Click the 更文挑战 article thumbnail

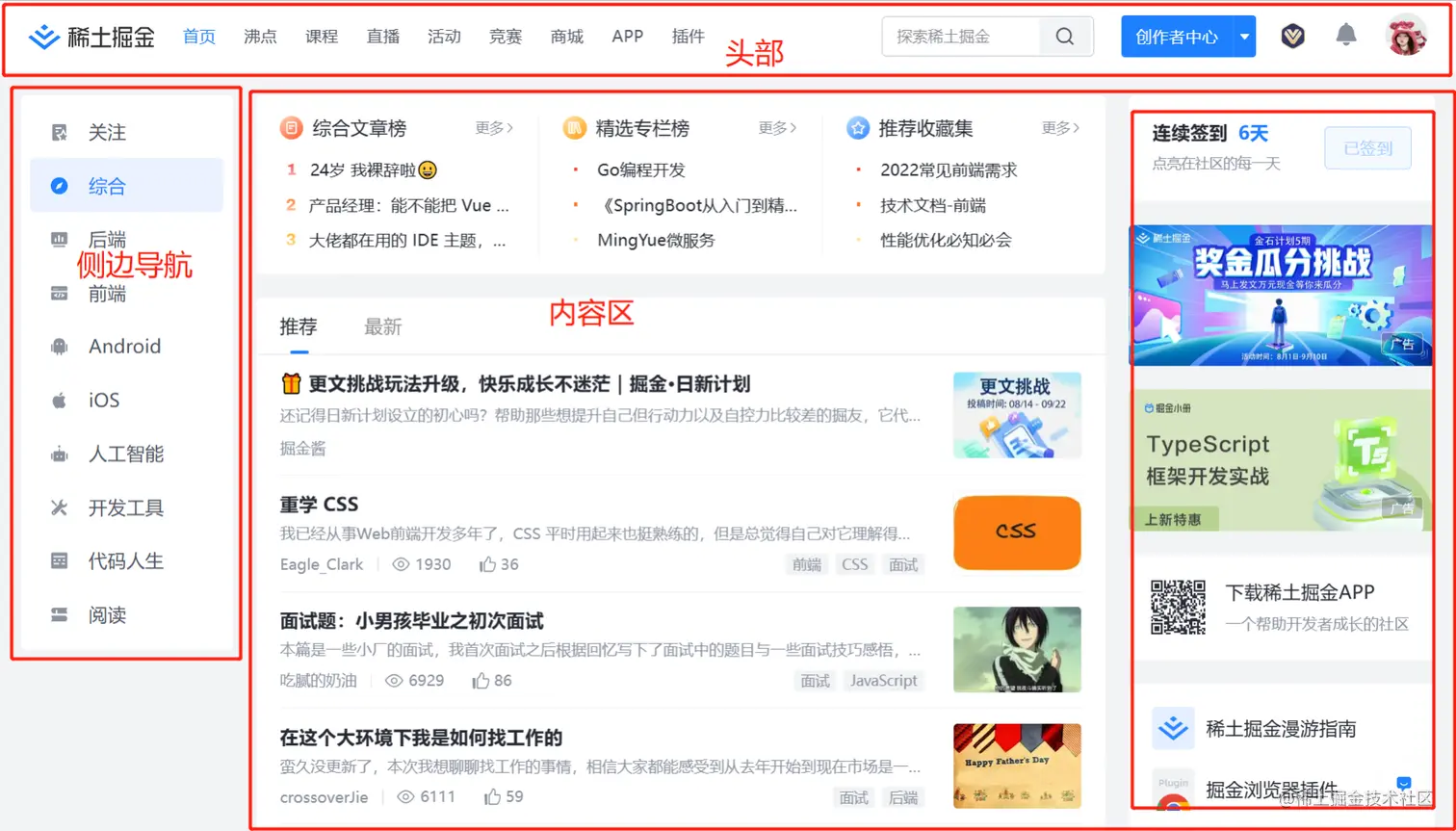click(x=1017, y=415)
